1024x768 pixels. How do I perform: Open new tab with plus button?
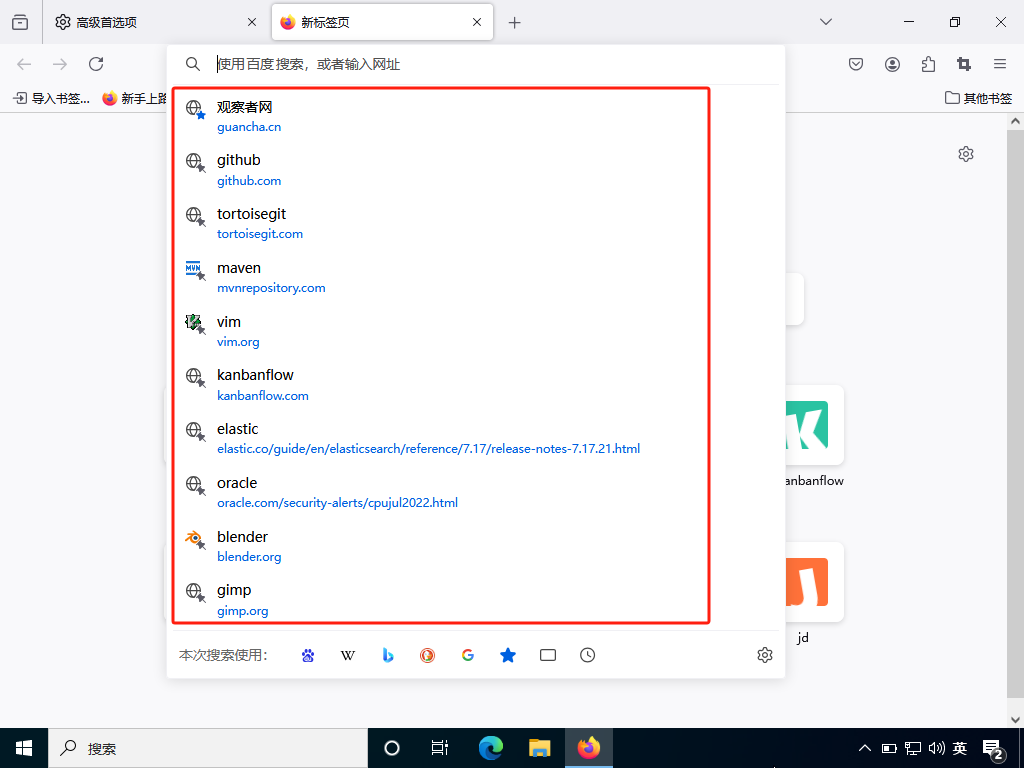click(x=515, y=23)
